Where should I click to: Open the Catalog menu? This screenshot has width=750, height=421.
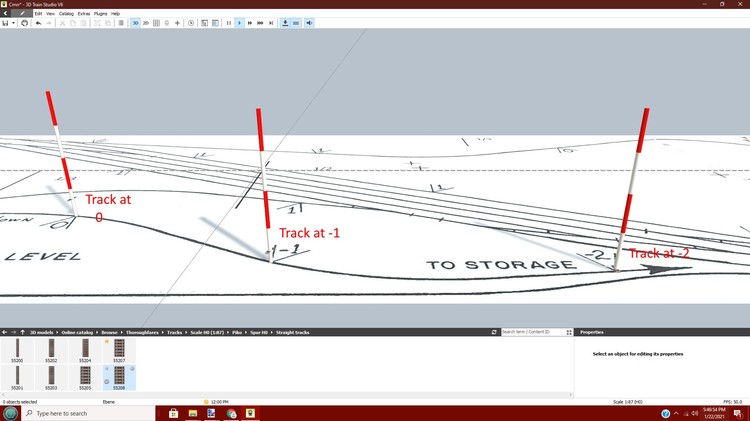click(x=66, y=13)
